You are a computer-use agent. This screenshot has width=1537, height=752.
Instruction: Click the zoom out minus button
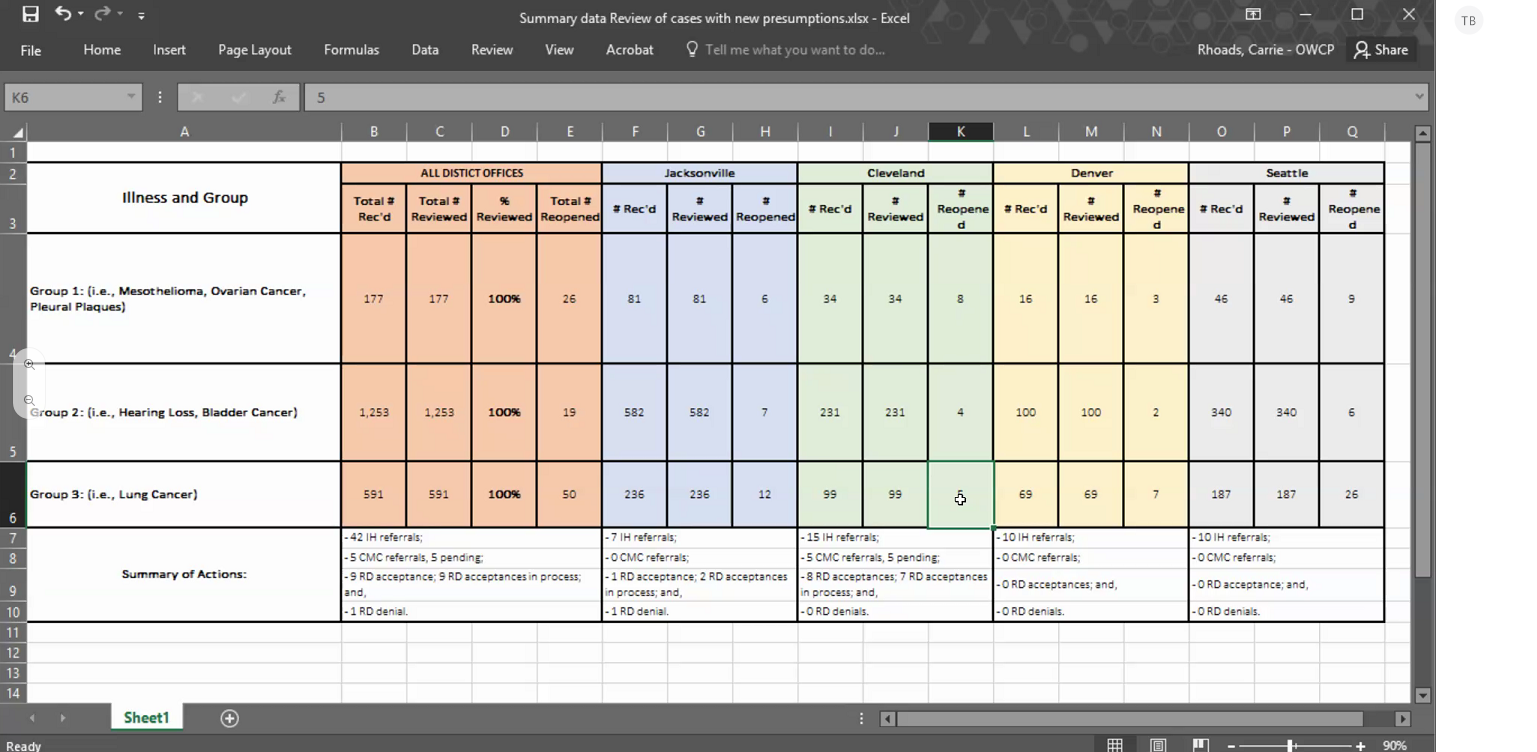click(1231, 746)
